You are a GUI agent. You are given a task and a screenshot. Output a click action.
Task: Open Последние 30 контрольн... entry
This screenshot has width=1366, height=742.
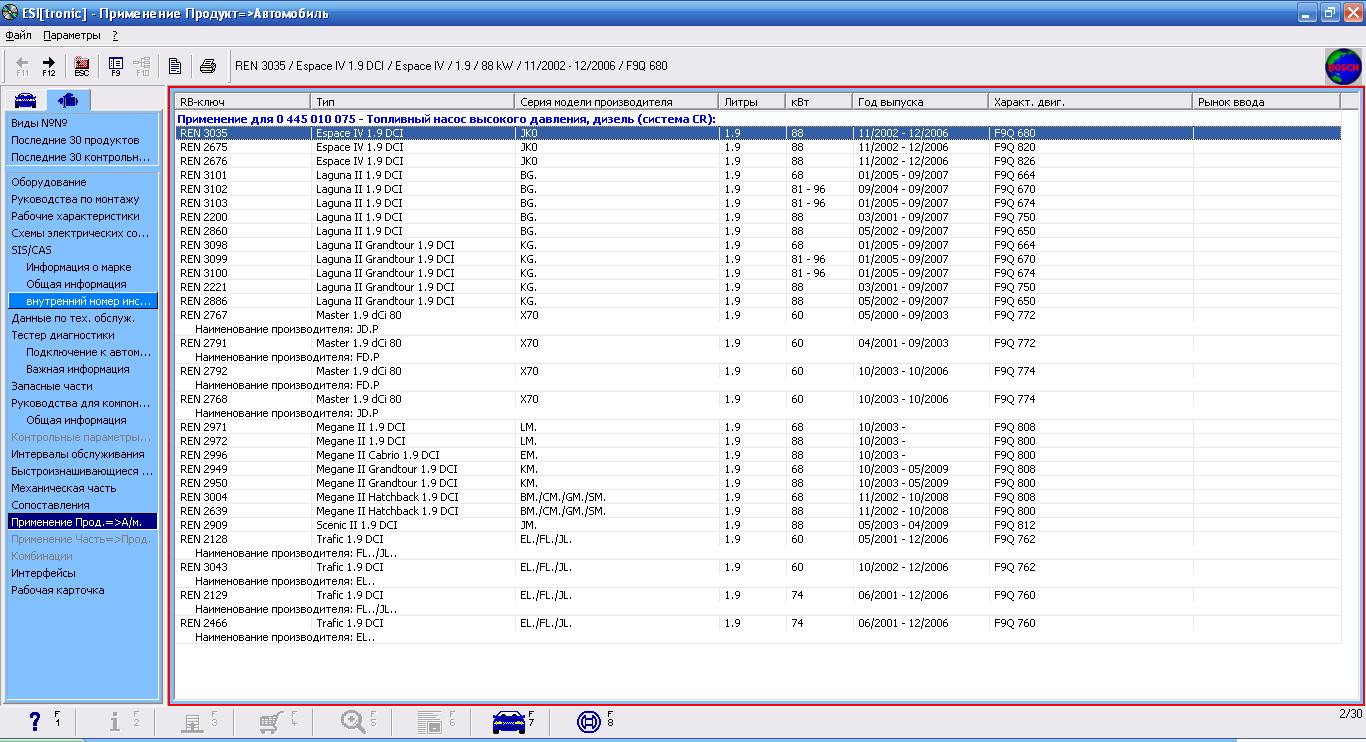pos(82,157)
